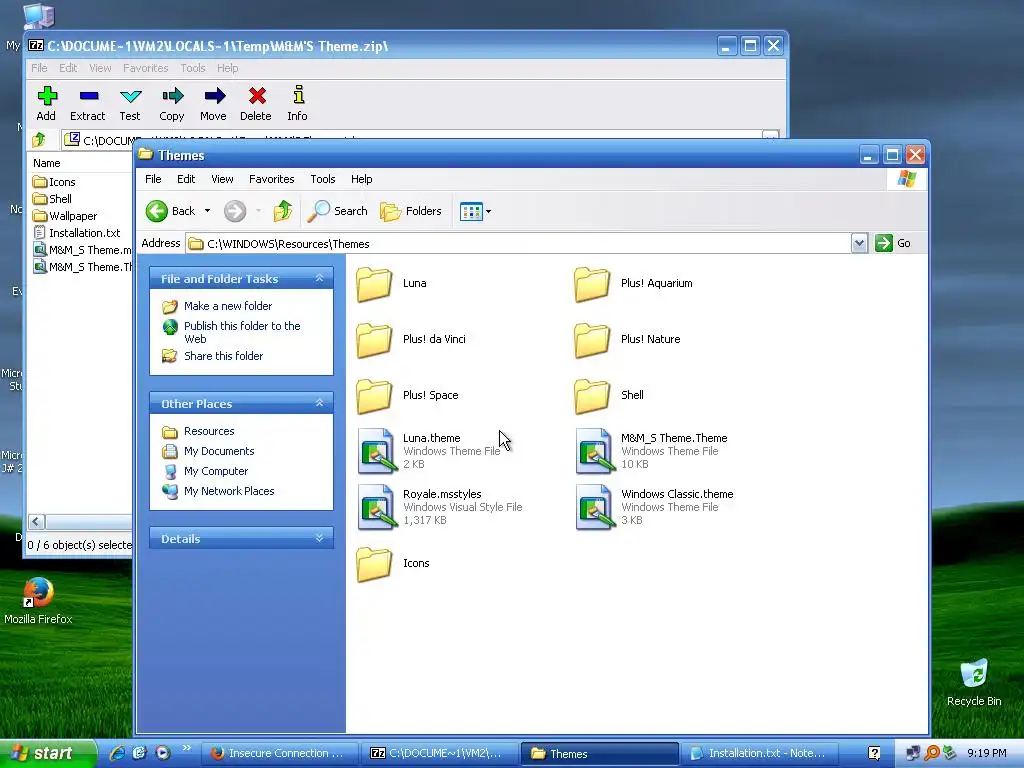The height and width of the screenshot is (768, 1024).
Task: Click the taskbar clock showing 9:19 PM
Action: (987, 753)
